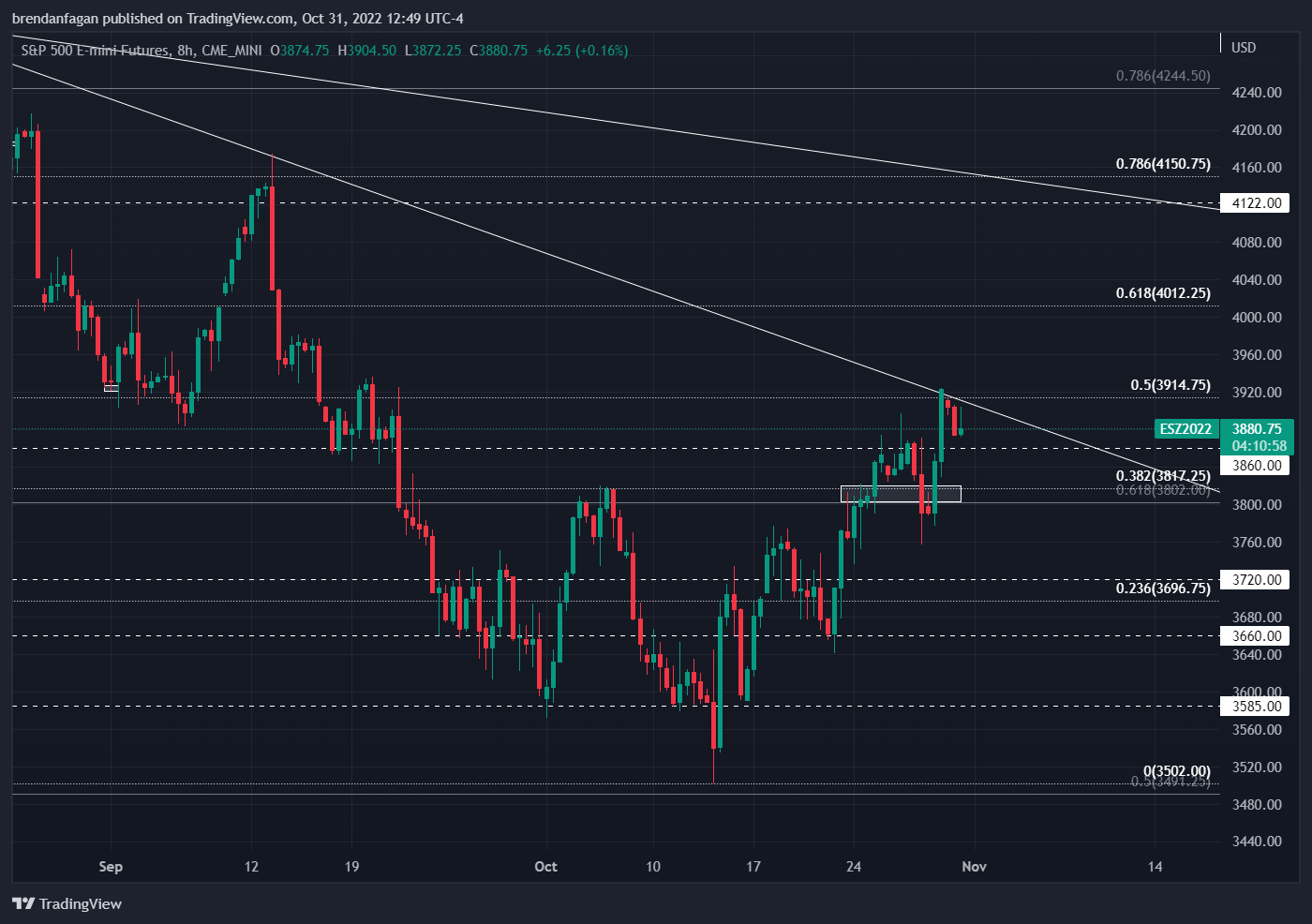
Task: Click the 3440.00 price axis tick
Action: 1257,842
